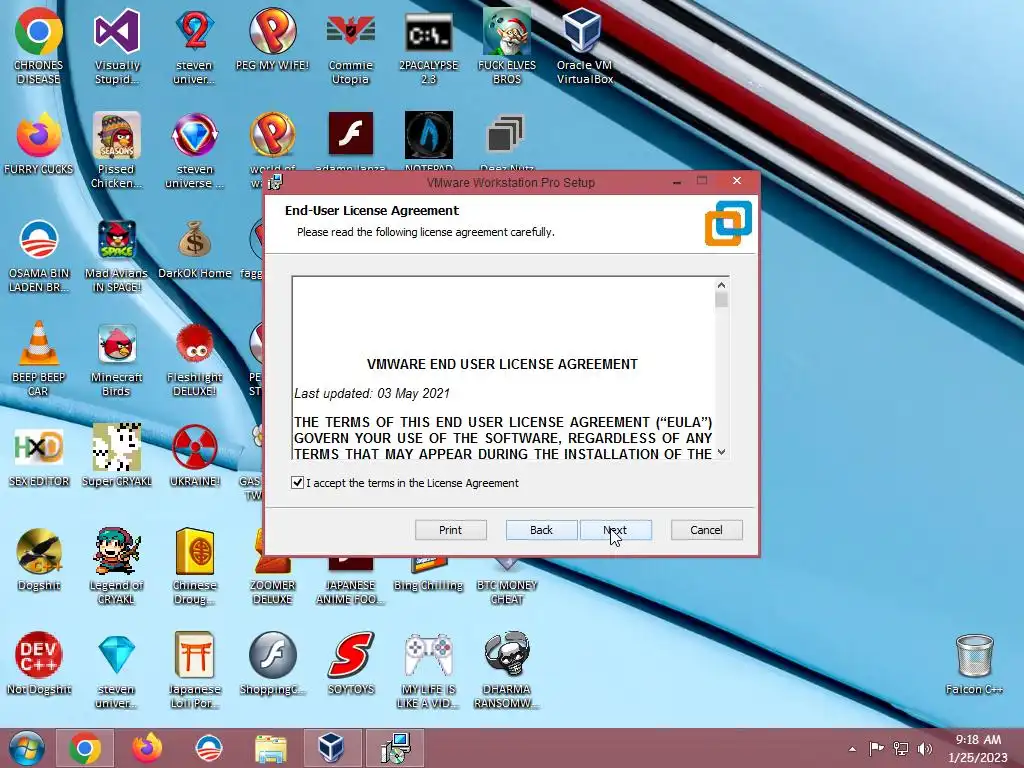This screenshot has height=768, width=1024.
Task: Select the "Deez Nutz" desktop icon
Action: tap(507, 141)
